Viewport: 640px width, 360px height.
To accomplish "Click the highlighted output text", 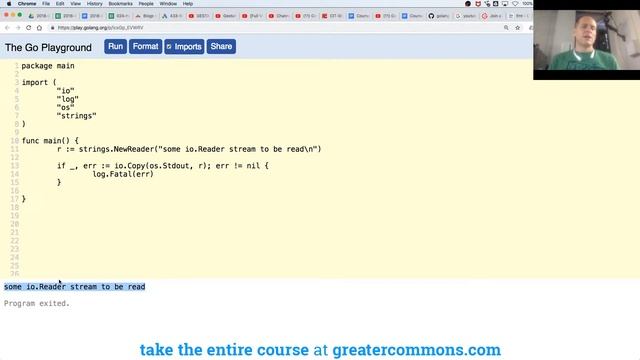I will (74, 287).
